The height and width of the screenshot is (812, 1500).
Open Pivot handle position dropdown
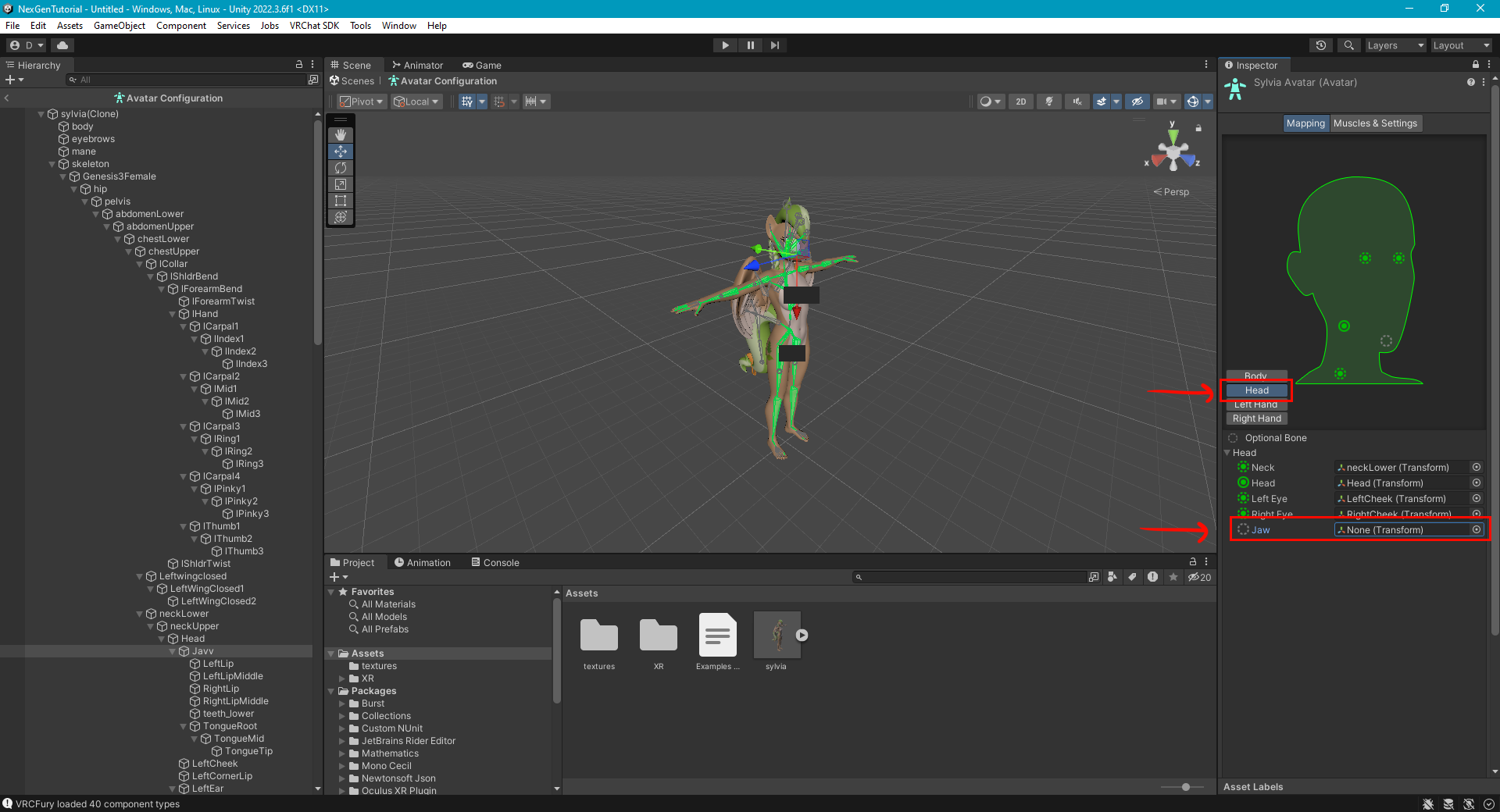(x=362, y=101)
